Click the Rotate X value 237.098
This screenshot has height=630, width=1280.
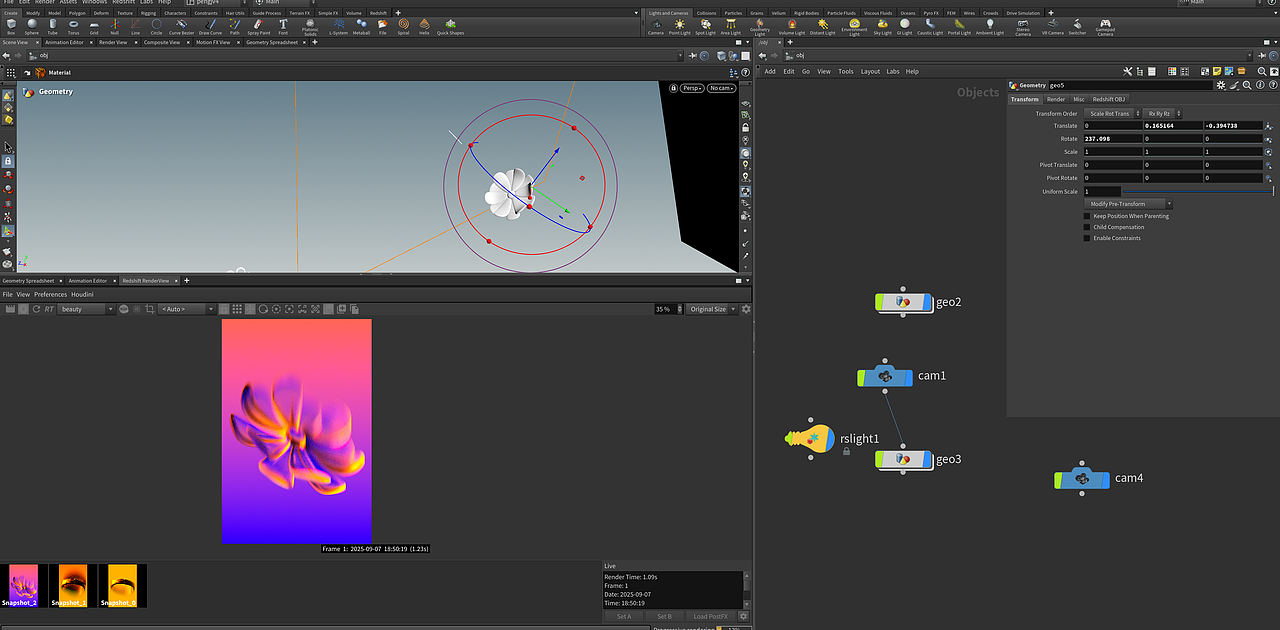pos(1113,139)
